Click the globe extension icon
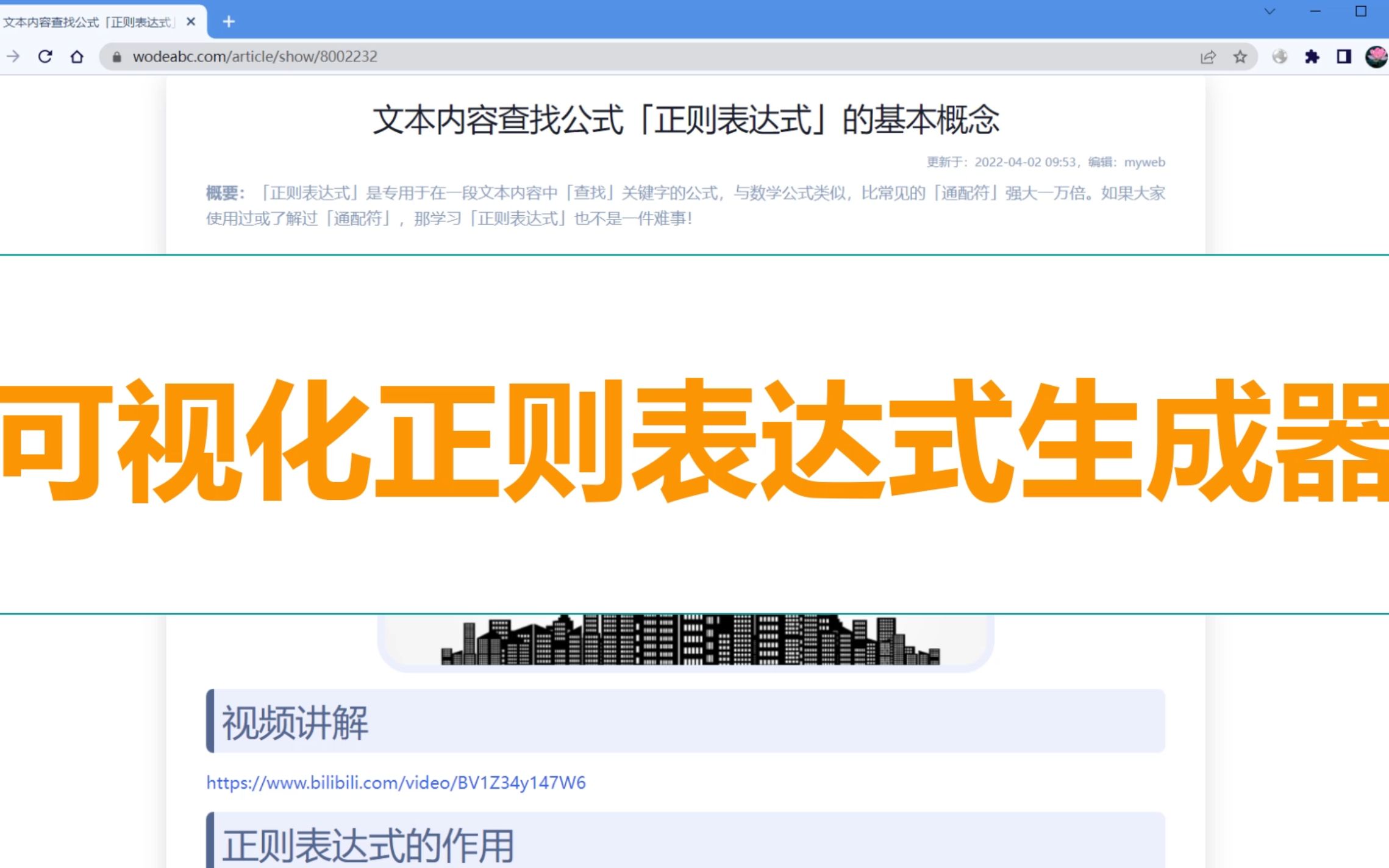The height and width of the screenshot is (868, 1389). tap(1280, 57)
